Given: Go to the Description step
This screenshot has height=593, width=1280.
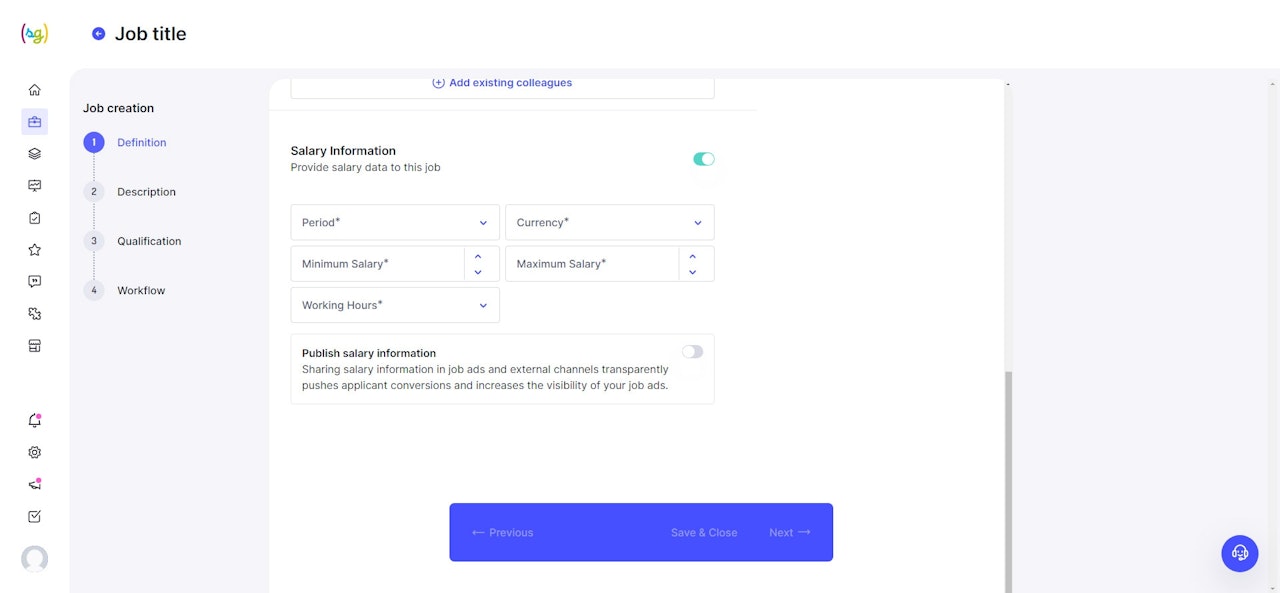Looking at the screenshot, I should coord(146,192).
